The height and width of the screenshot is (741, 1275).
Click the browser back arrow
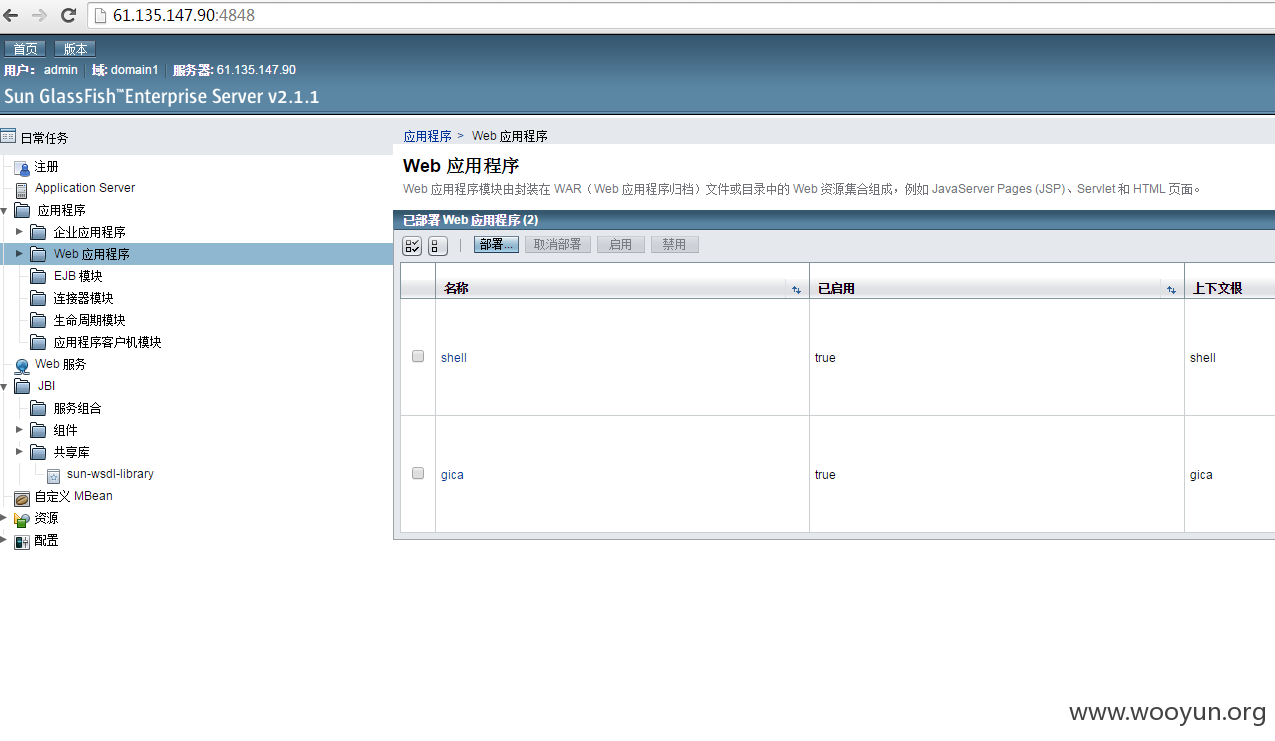pyautogui.click(x=11, y=15)
